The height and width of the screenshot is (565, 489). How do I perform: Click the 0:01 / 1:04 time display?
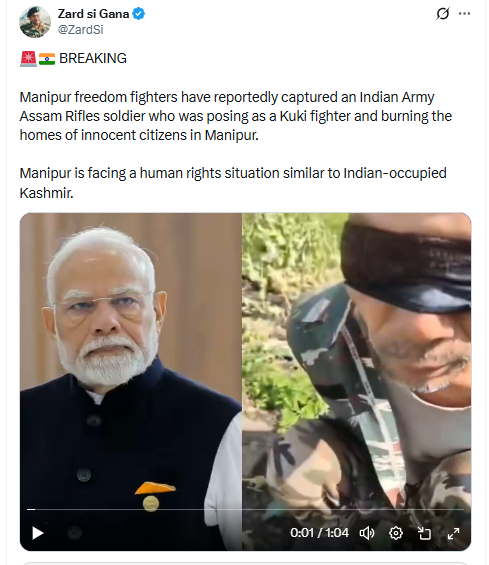[319, 533]
